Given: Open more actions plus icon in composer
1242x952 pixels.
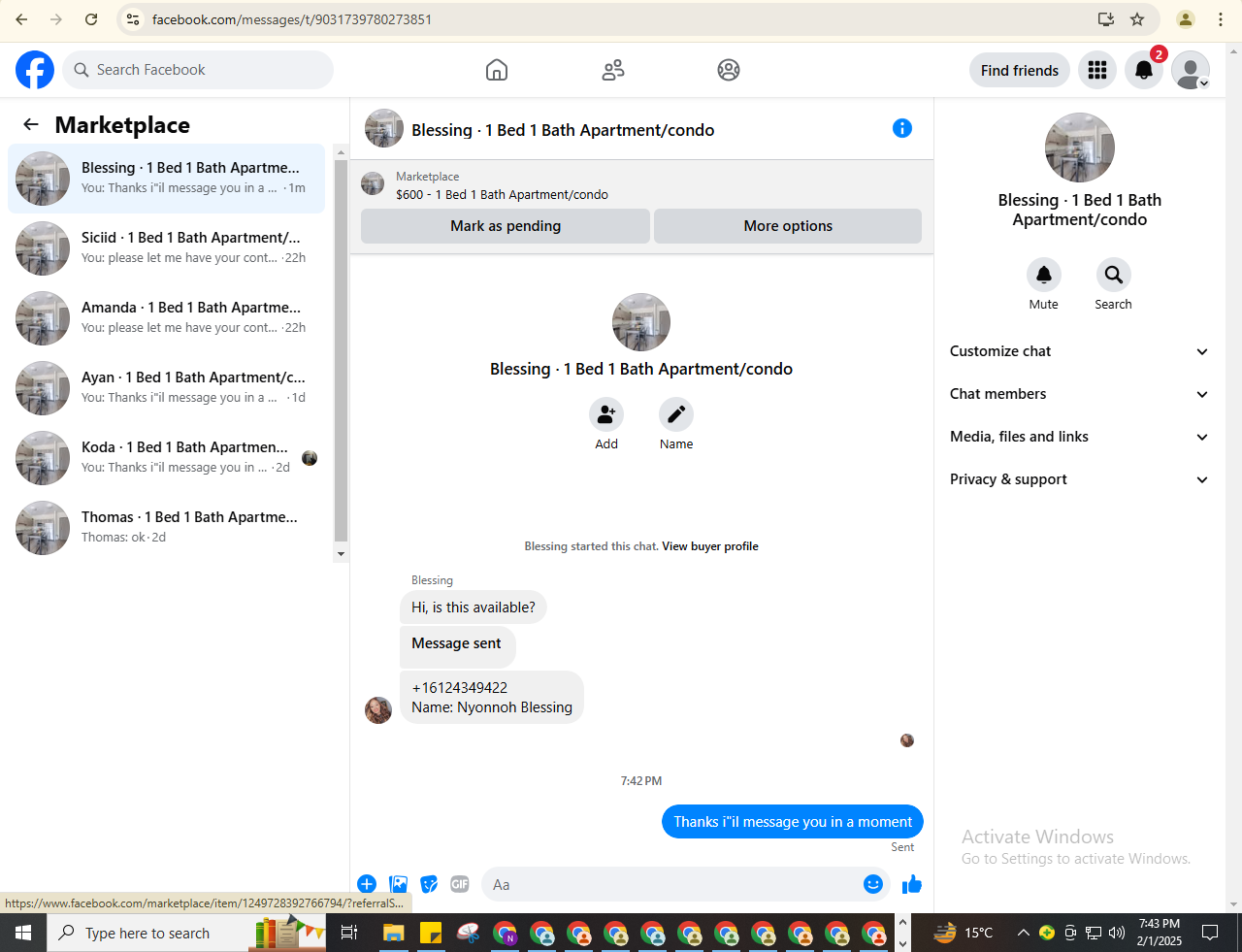Looking at the screenshot, I should point(367,884).
